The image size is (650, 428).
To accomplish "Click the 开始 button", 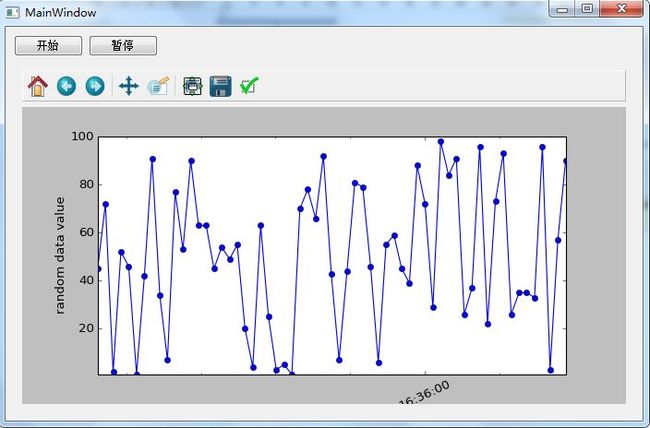I will 48,46.
